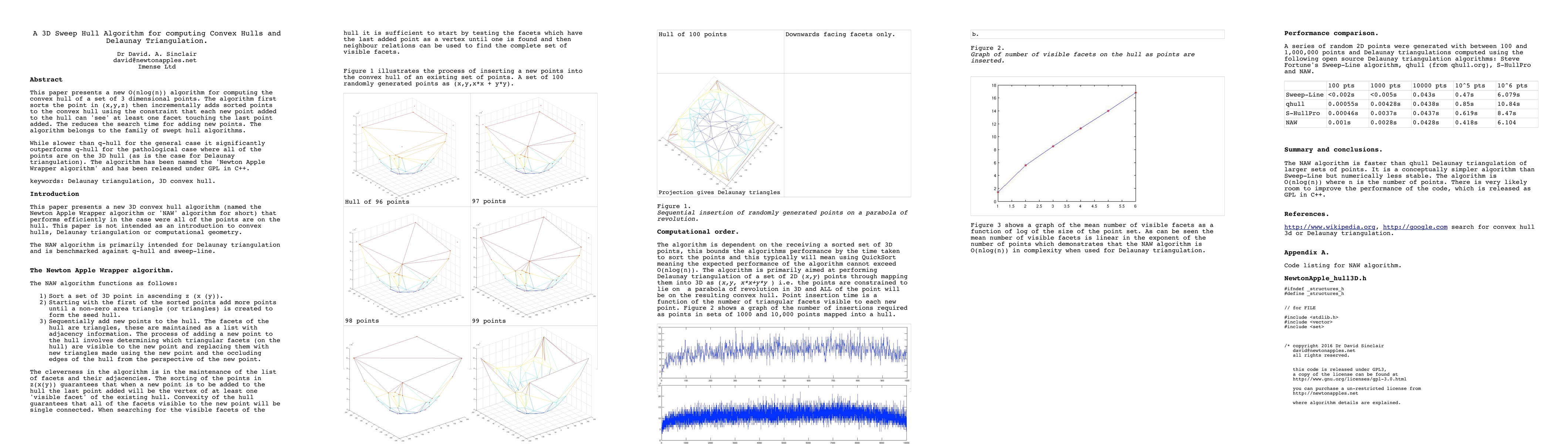Viewport: 1568px width, 444px height.
Task: Click the box labeled 'b.'
Action: 1097,35
